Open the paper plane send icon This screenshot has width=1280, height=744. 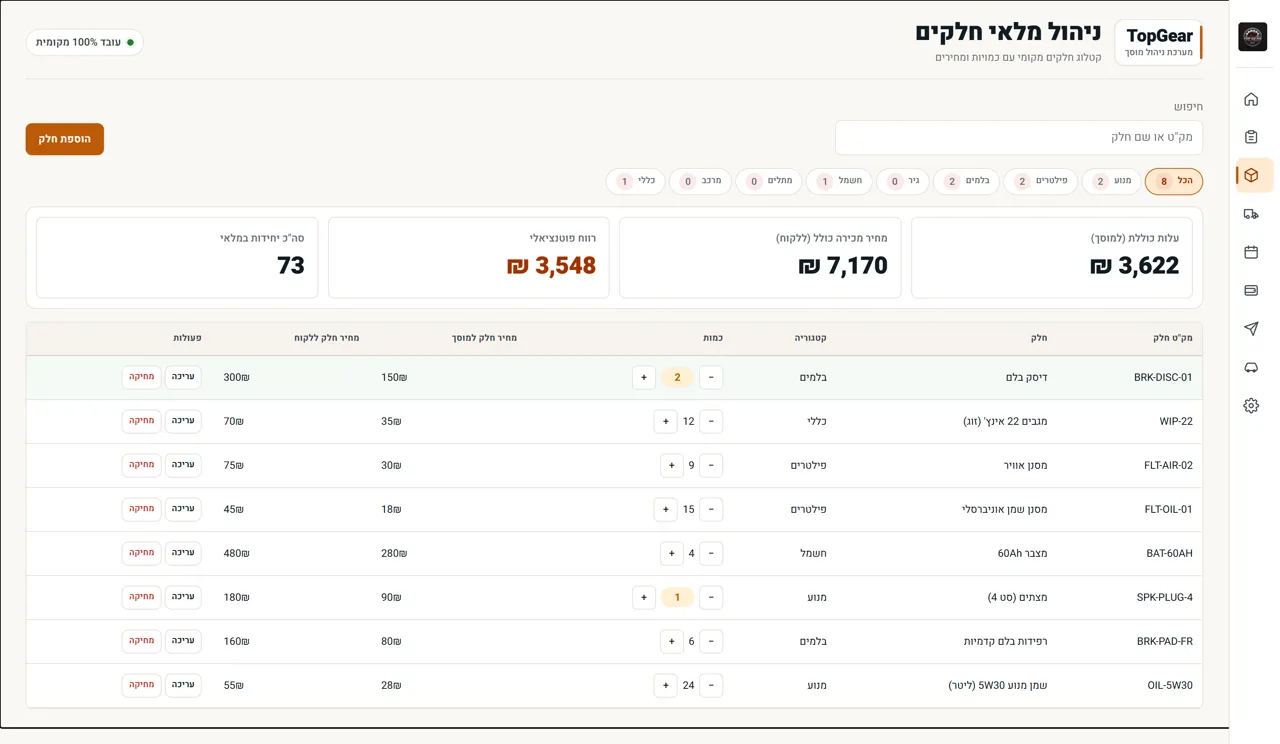pyautogui.click(x=1251, y=329)
